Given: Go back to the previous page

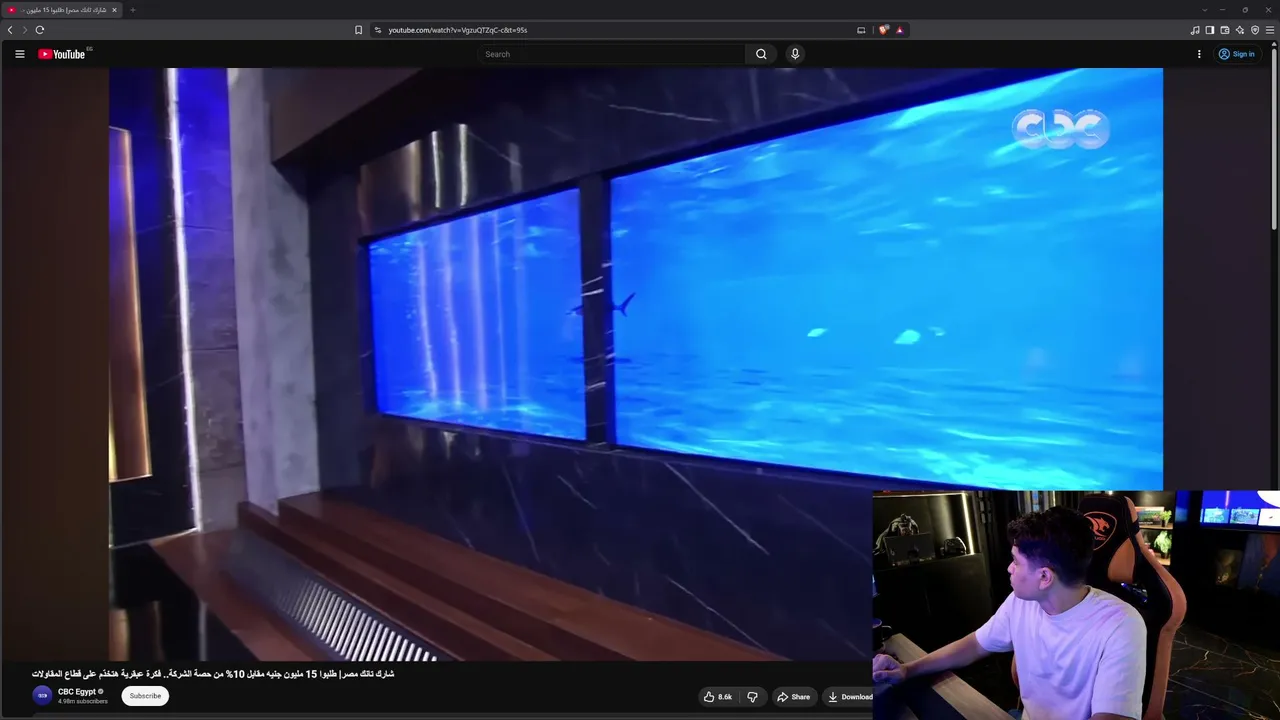Looking at the screenshot, I should click(10, 30).
